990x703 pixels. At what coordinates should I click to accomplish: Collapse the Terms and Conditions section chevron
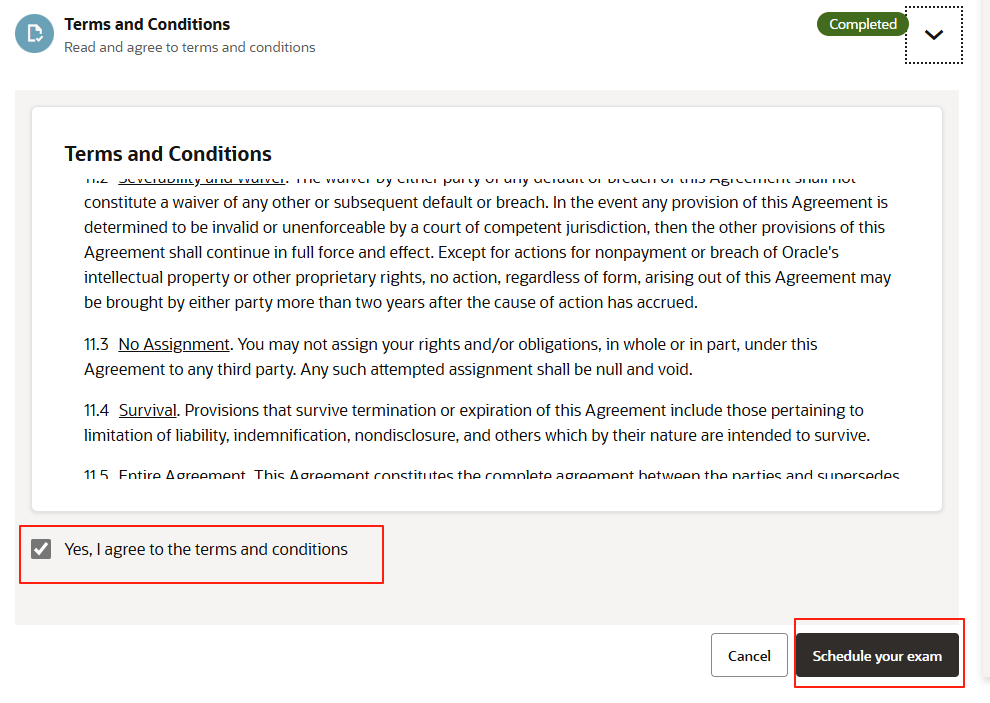[x=933, y=35]
